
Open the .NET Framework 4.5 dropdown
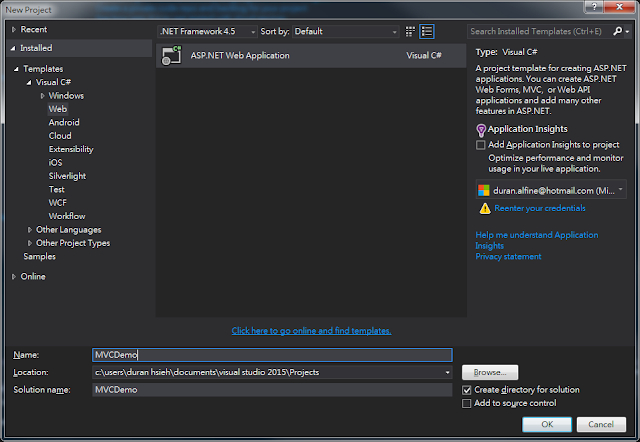tap(207, 31)
